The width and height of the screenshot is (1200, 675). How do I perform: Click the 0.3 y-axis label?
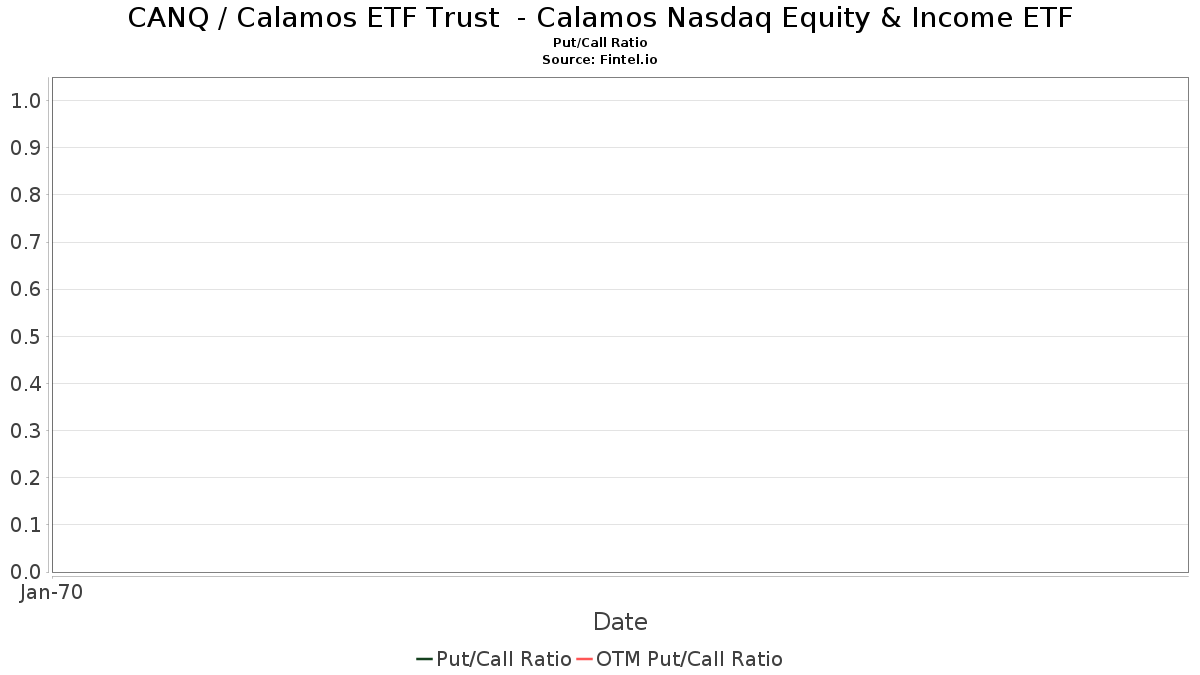point(26,431)
